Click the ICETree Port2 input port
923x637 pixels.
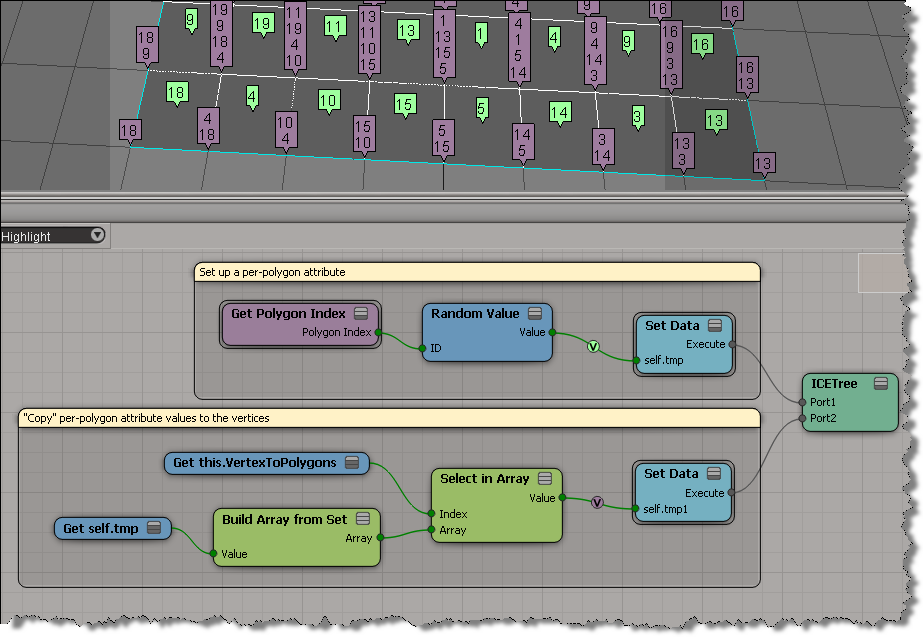(x=803, y=418)
